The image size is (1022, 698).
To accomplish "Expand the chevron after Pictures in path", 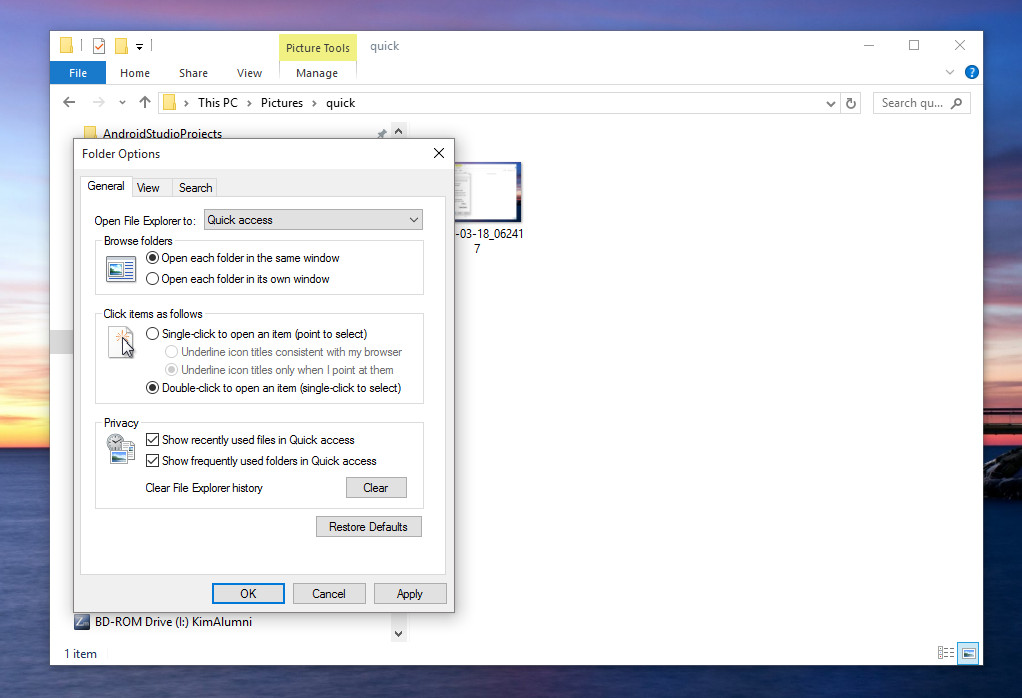I will [314, 103].
